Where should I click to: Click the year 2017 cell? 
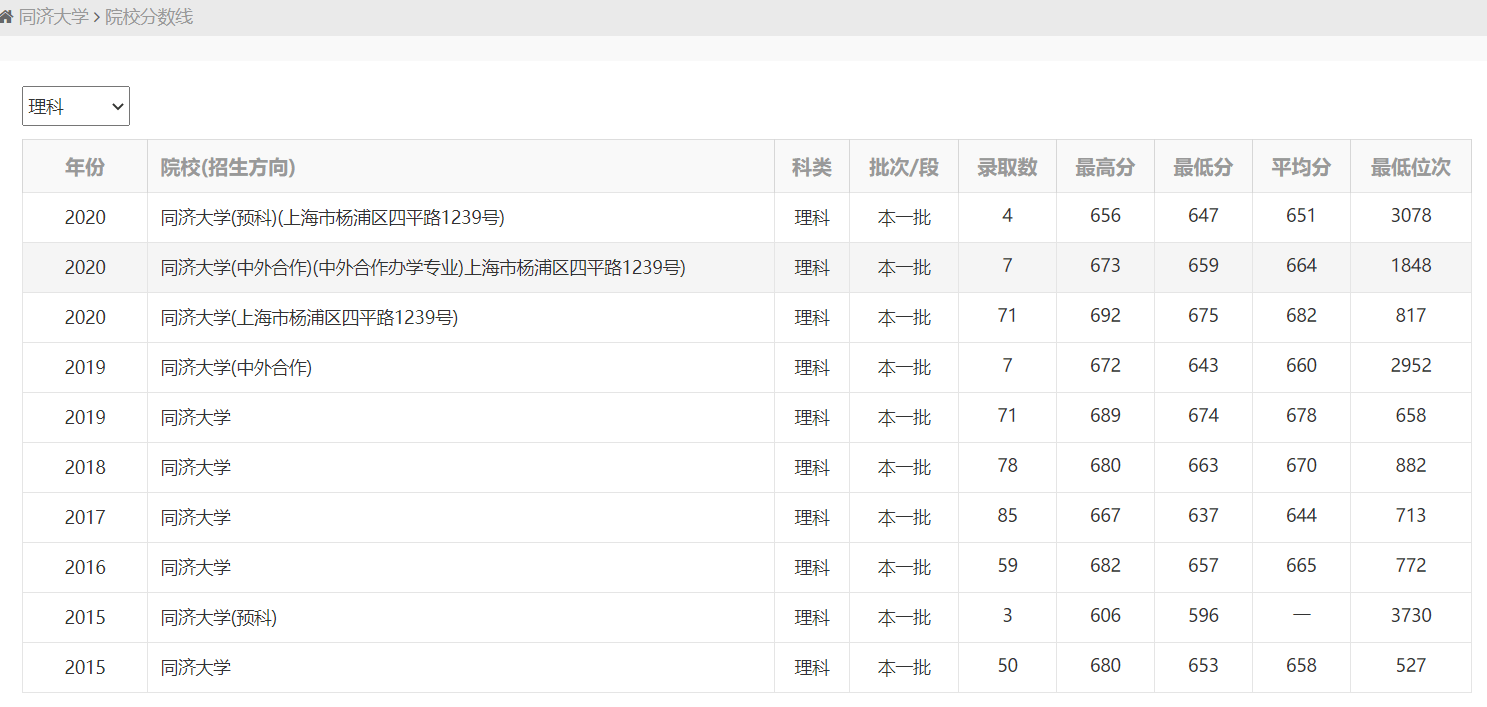point(85,517)
